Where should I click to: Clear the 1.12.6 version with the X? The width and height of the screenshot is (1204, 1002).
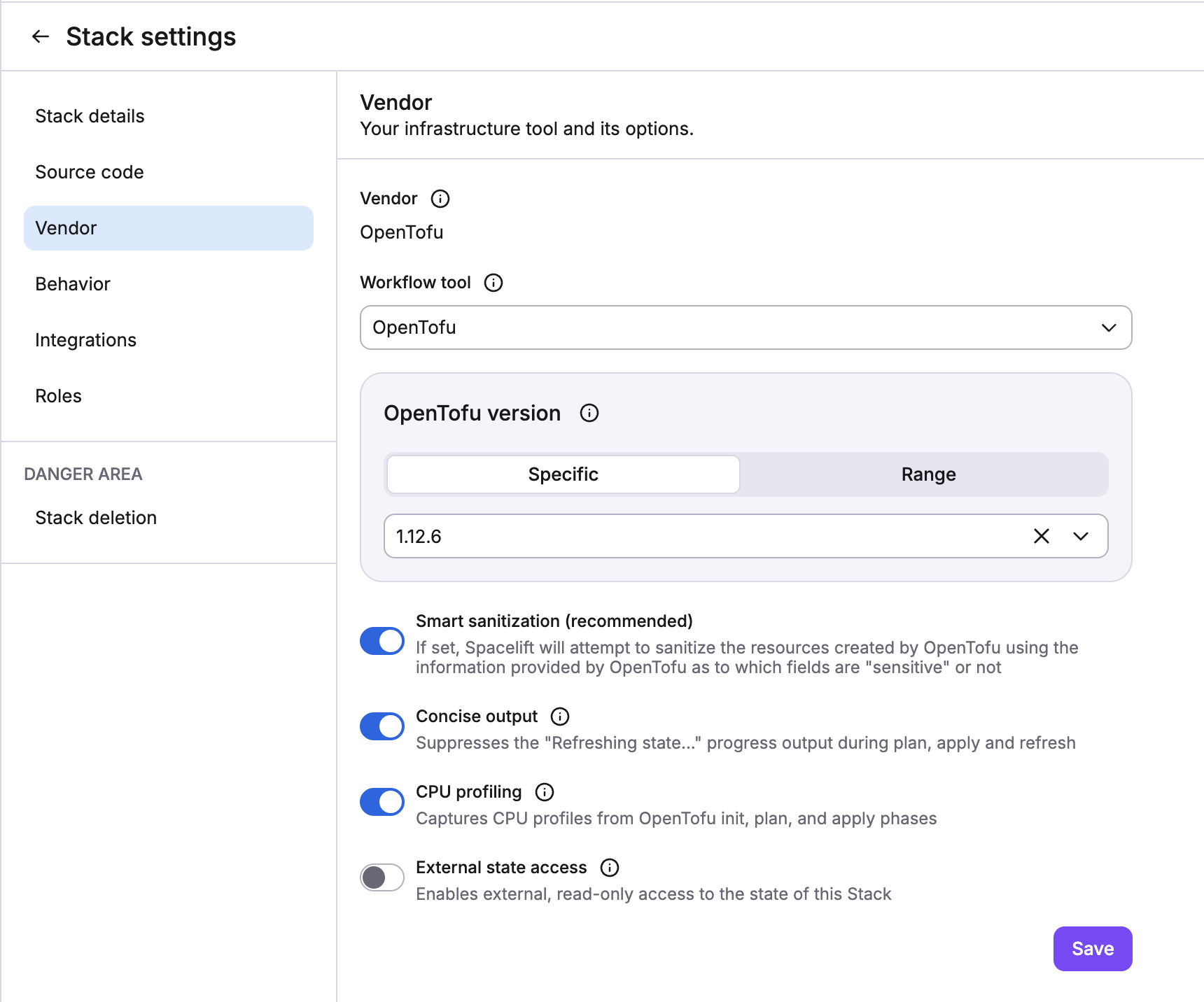pyautogui.click(x=1042, y=536)
